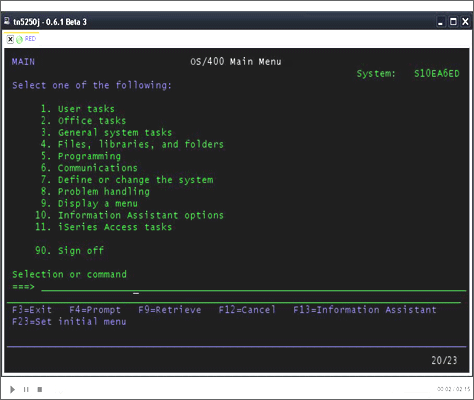Screen dimensions: 474x400
Task: Click the green globe session icon
Action: pyautogui.click(x=19, y=39)
